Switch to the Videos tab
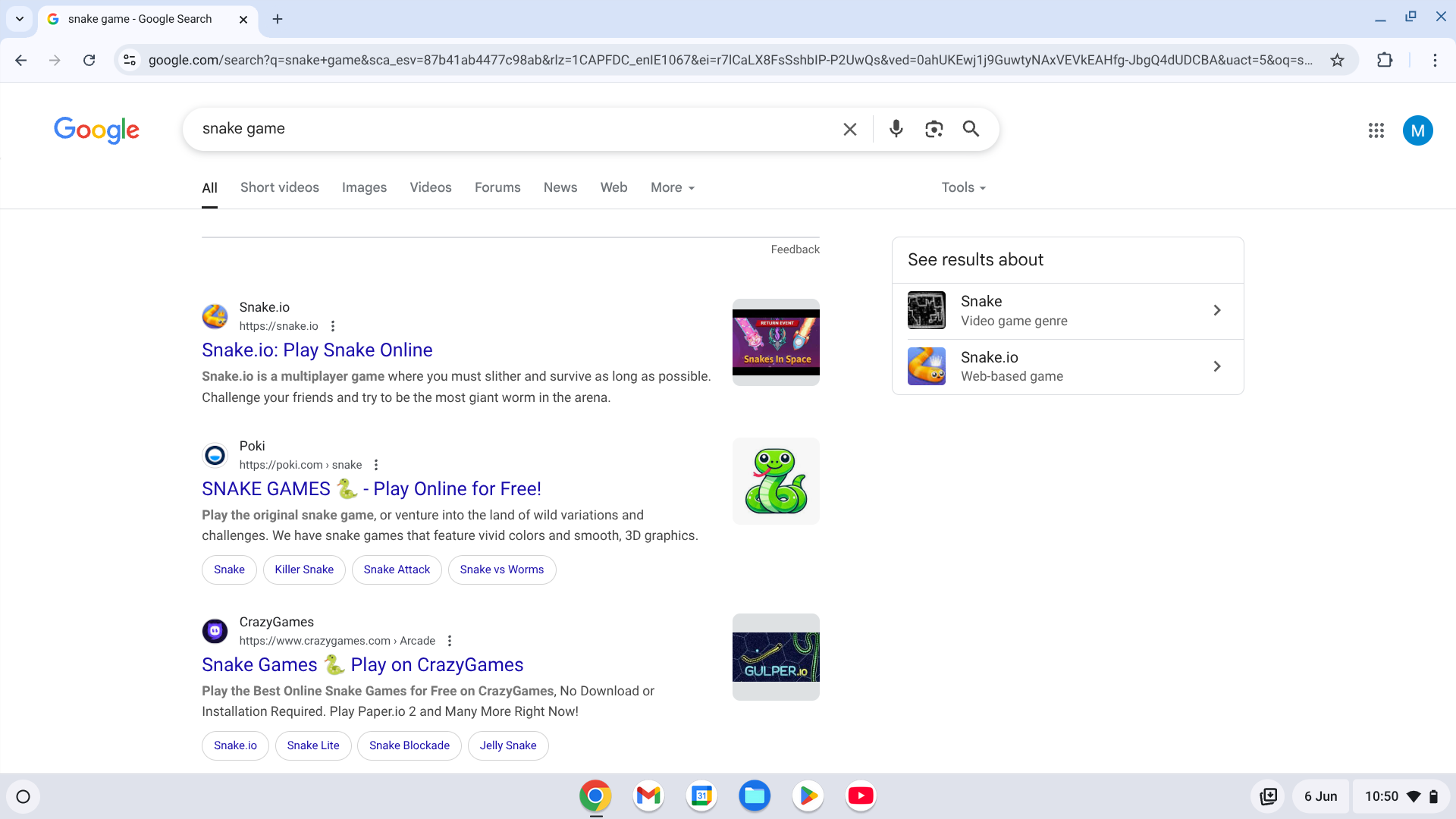This screenshot has height=819, width=1456. (x=431, y=187)
